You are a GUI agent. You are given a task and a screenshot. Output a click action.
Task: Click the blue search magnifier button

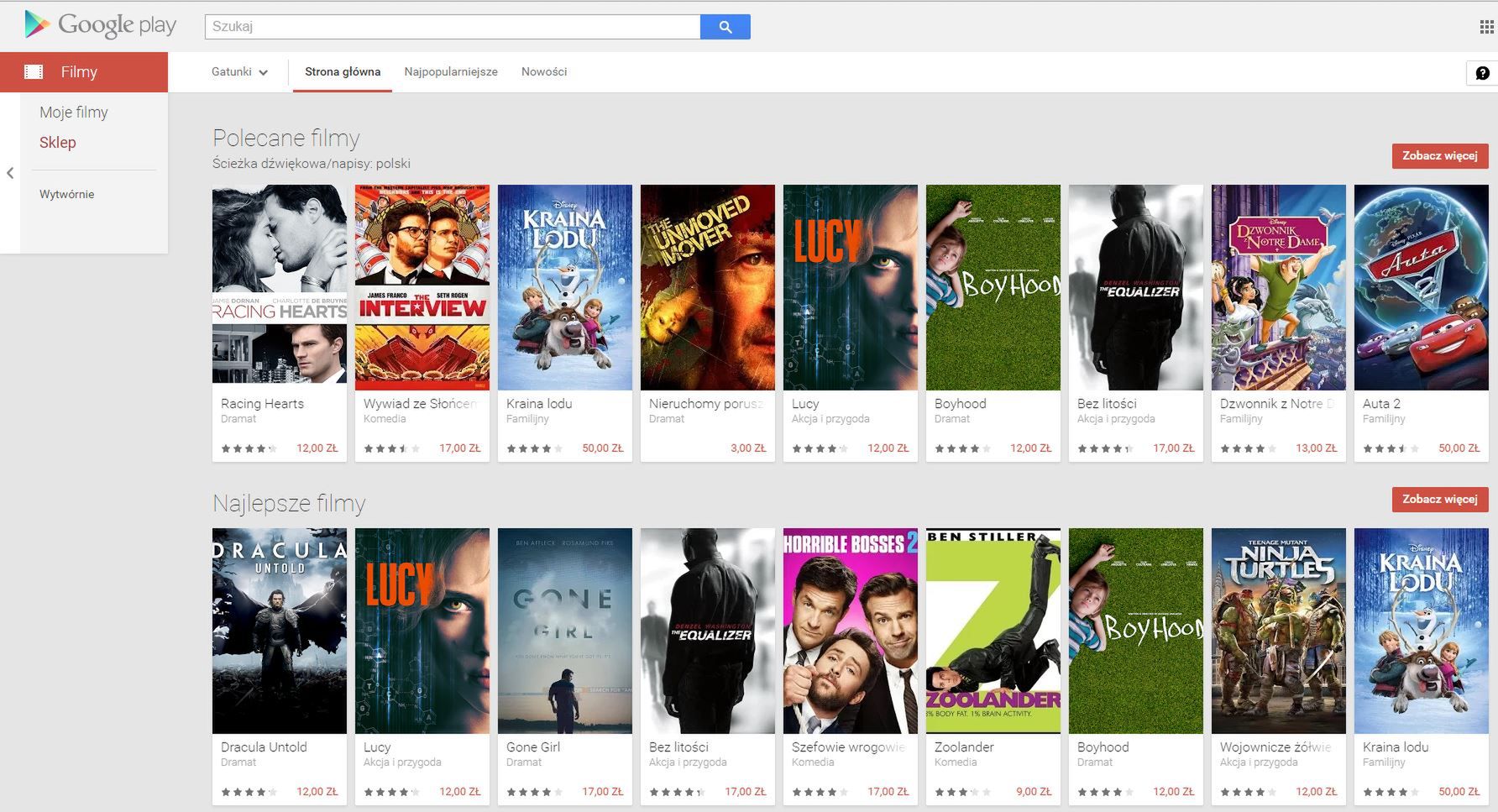coord(725,27)
